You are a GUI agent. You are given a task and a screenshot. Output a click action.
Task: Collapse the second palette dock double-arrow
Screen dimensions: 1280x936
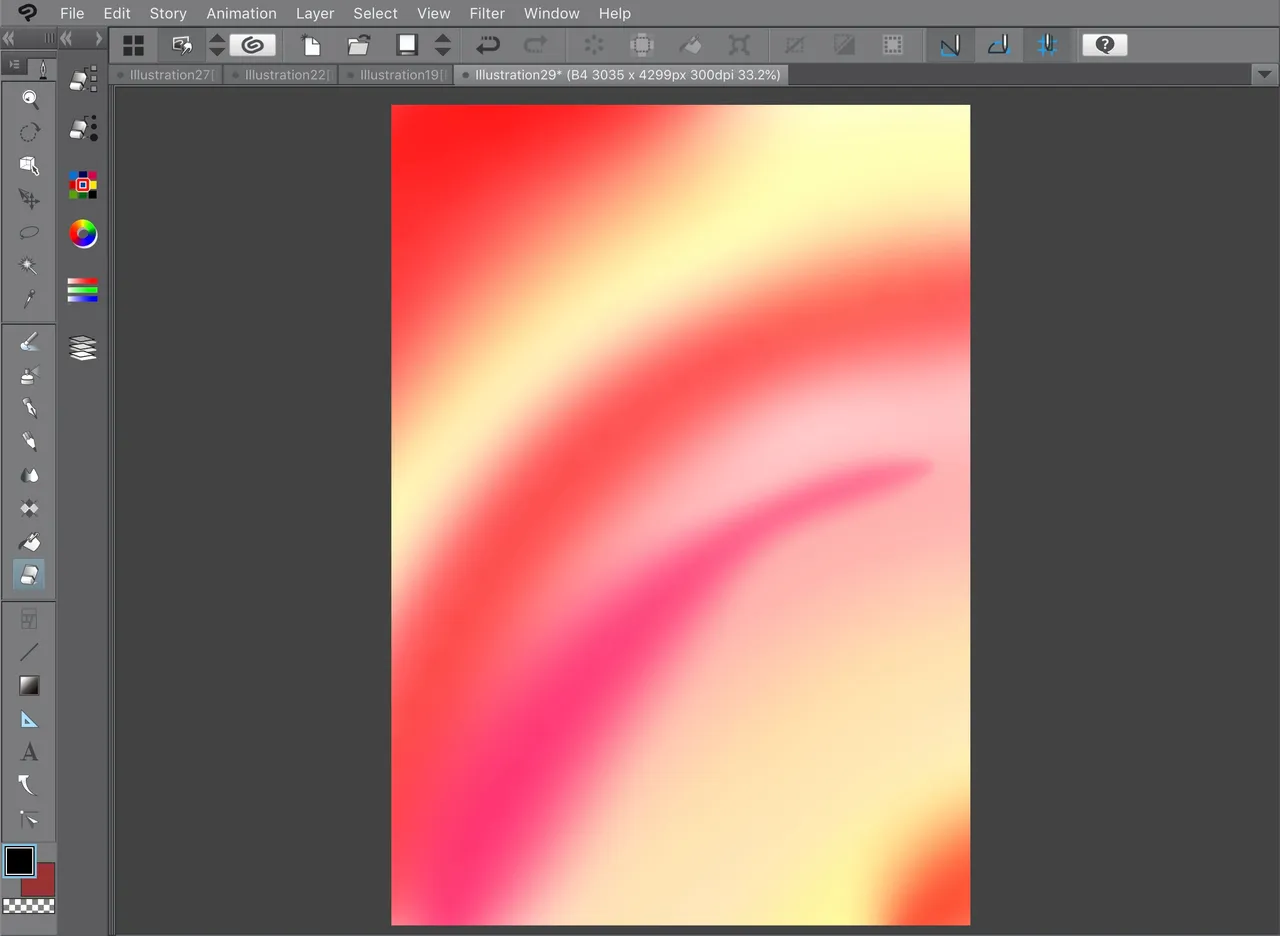(x=67, y=39)
